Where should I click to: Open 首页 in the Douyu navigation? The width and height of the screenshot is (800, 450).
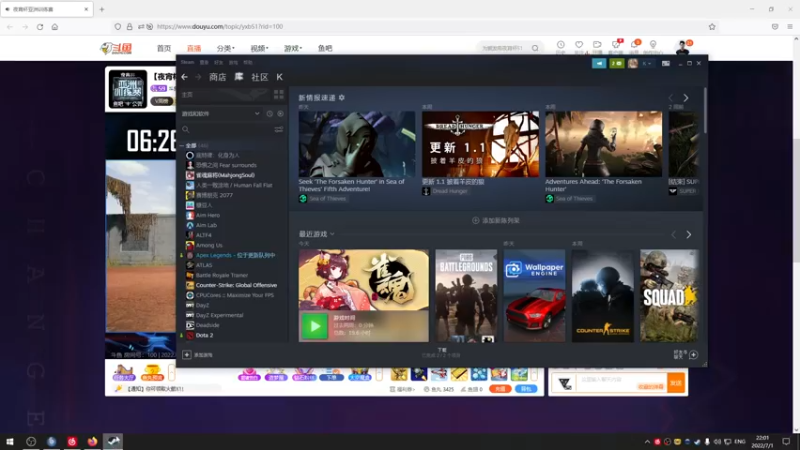pyautogui.click(x=164, y=48)
